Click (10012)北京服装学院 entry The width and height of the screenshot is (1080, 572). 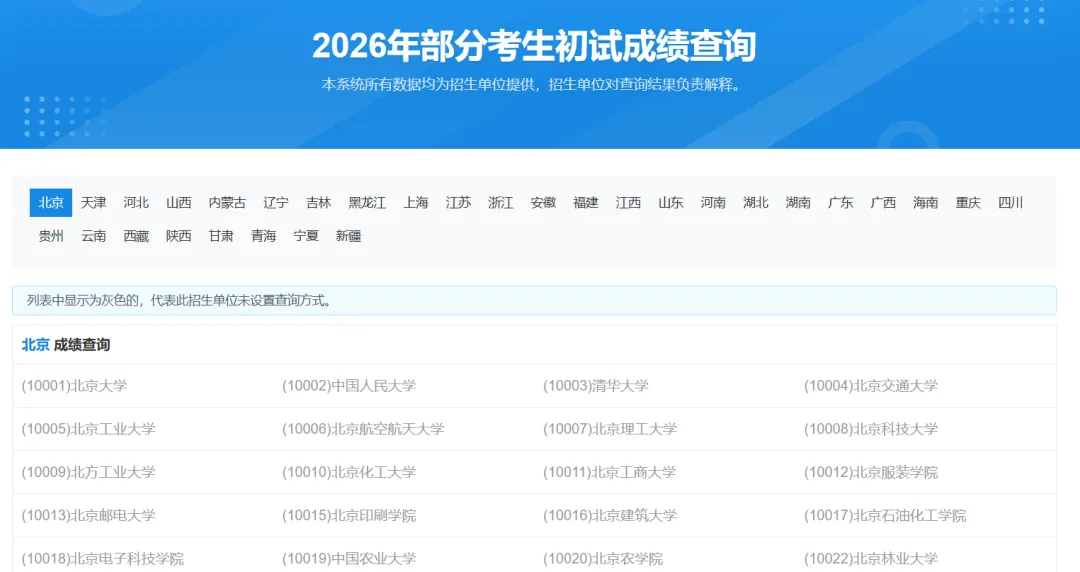click(871, 473)
